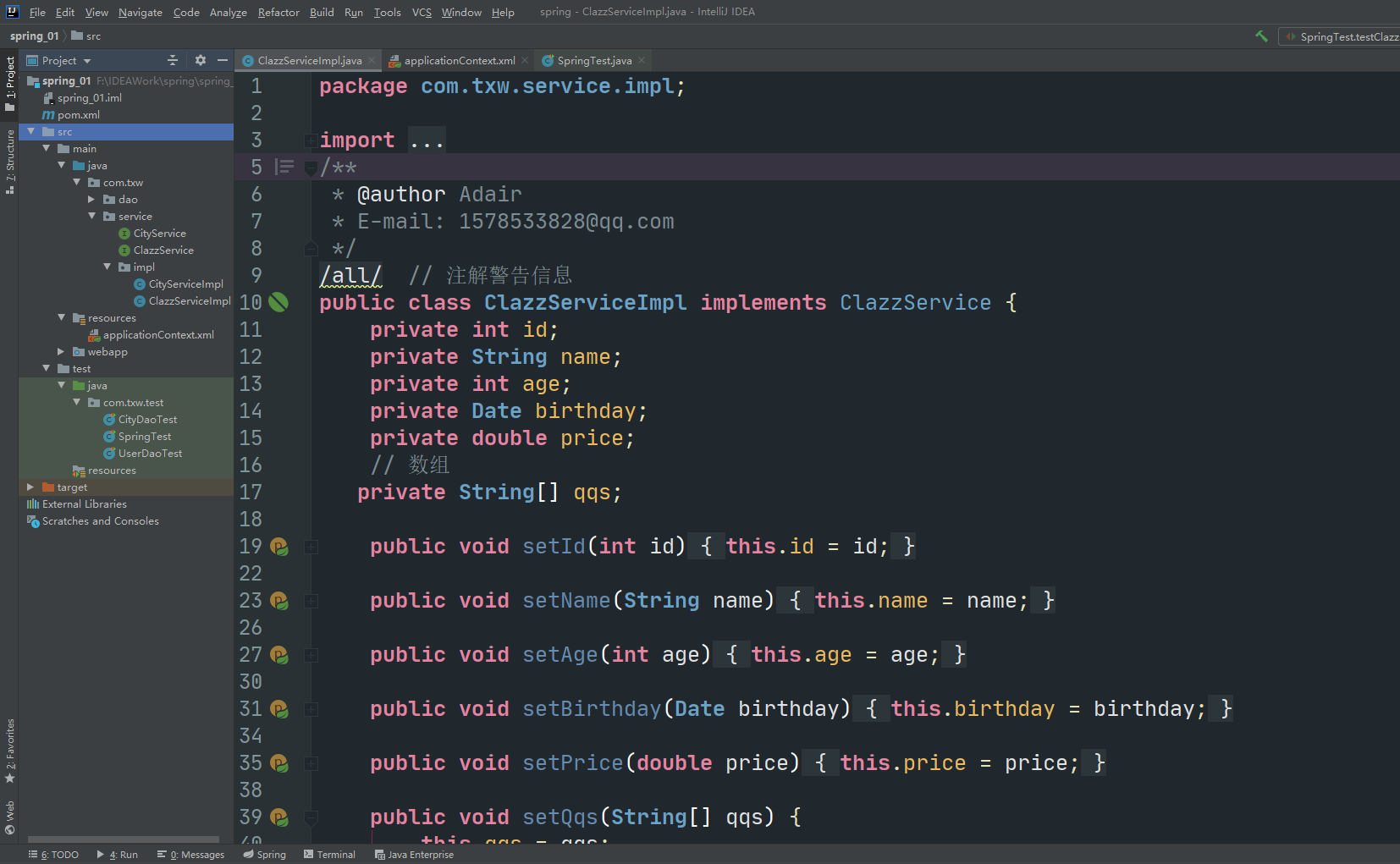Viewport: 1400px width, 864px height.
Task: Open the Favorites tool window button
Action: (9, 751)
